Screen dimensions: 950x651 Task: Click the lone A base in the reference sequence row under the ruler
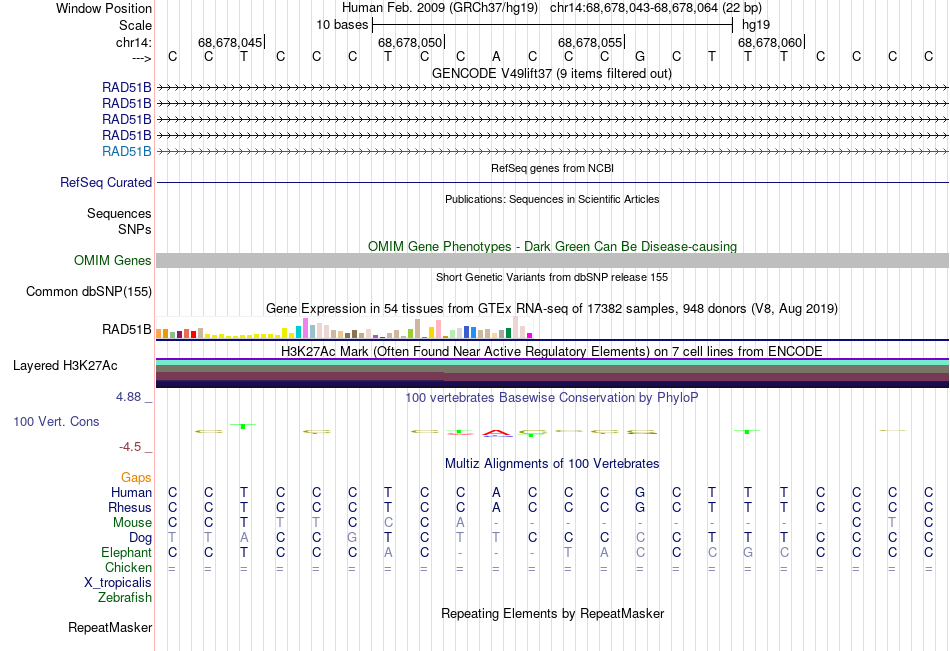[x=496, y=56]
